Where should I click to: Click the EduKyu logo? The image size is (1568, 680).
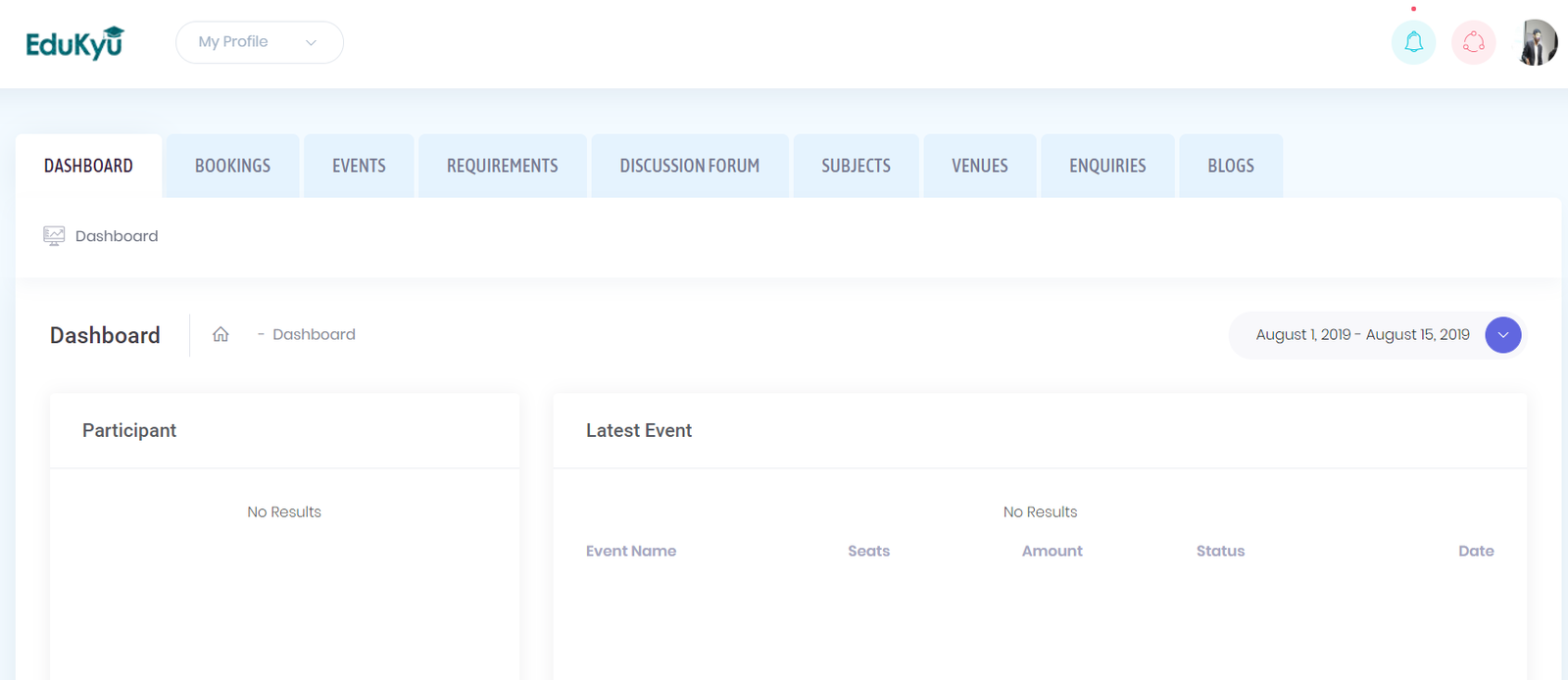point(74,43)
